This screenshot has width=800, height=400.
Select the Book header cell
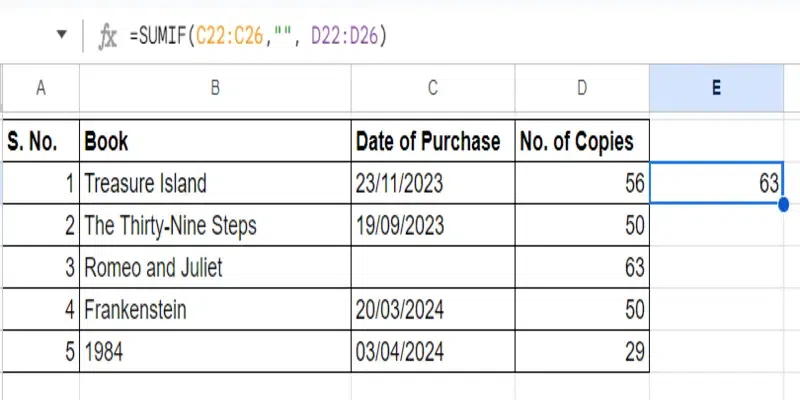pos(215,141)
